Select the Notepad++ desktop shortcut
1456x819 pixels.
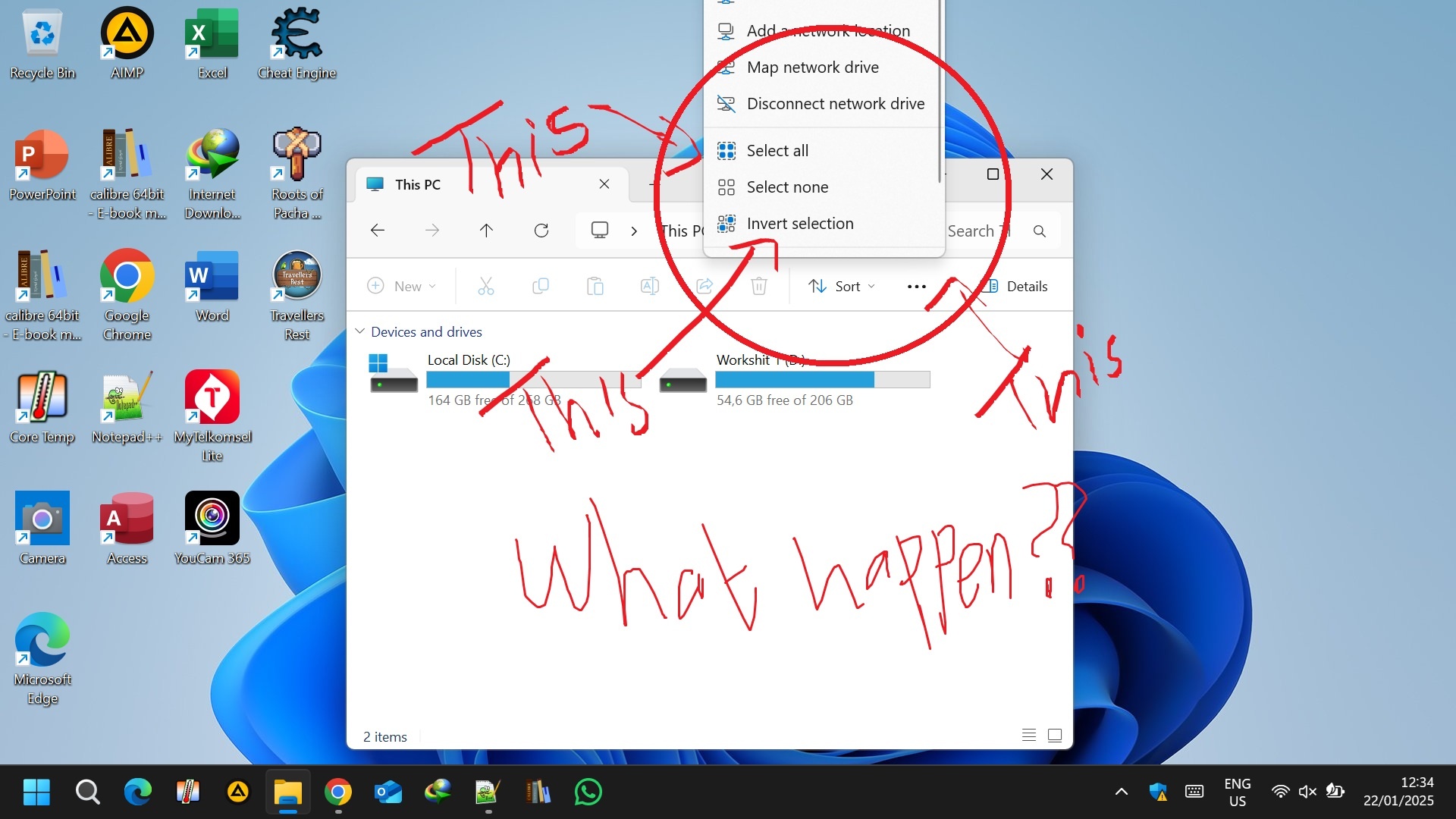click(x=127, y=408)
